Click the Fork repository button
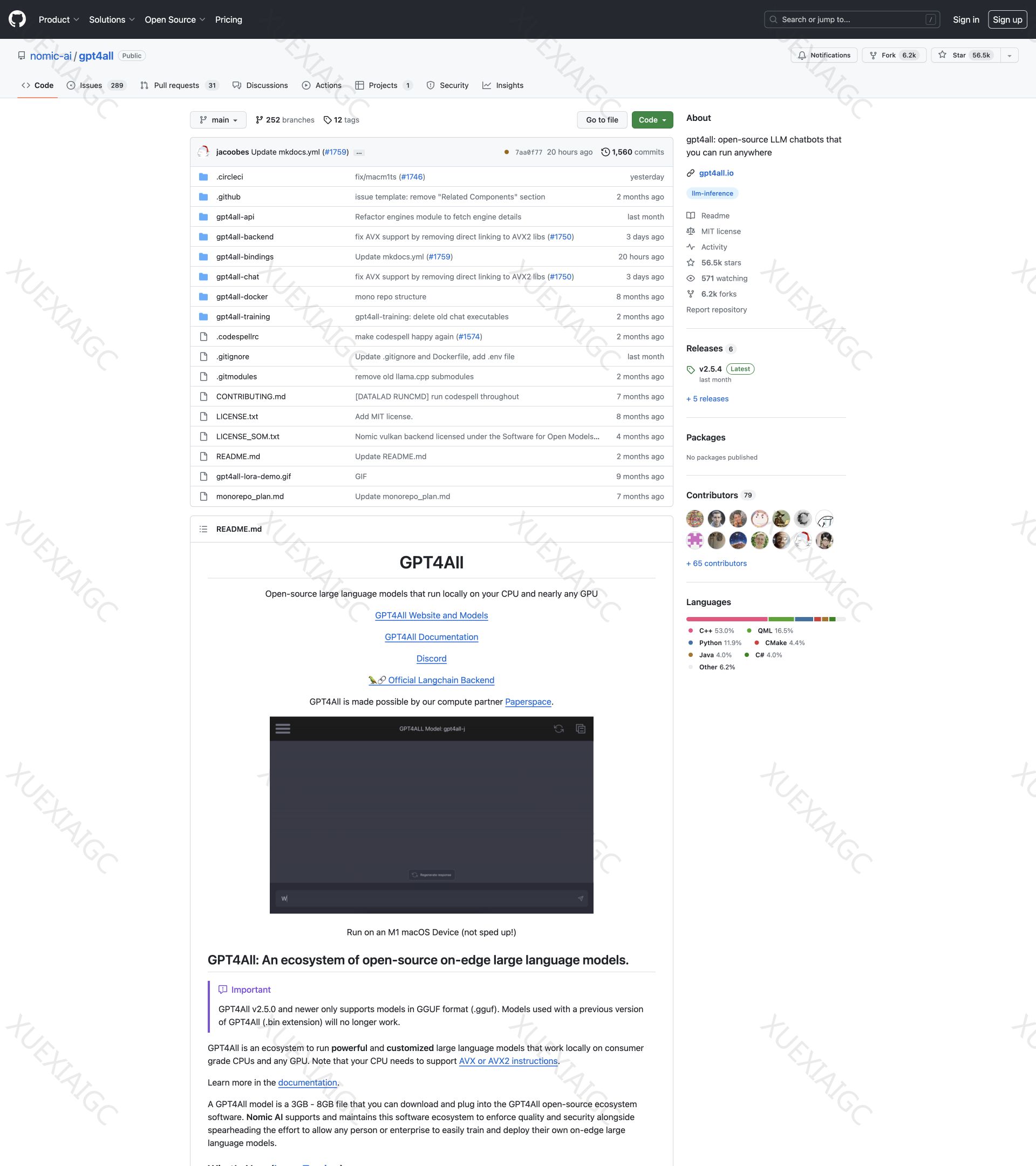The height and width of the screenshot is (1166, 1036). pos(894,56)
